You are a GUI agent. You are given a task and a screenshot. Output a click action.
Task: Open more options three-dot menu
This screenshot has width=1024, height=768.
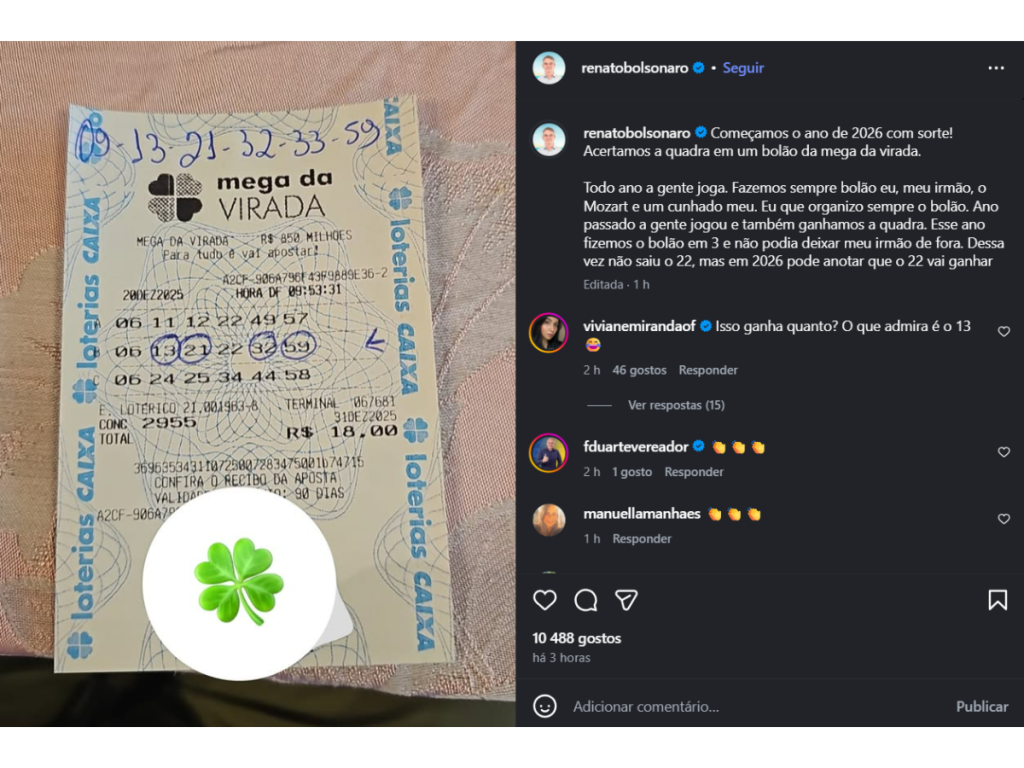[x=996, y=68]
